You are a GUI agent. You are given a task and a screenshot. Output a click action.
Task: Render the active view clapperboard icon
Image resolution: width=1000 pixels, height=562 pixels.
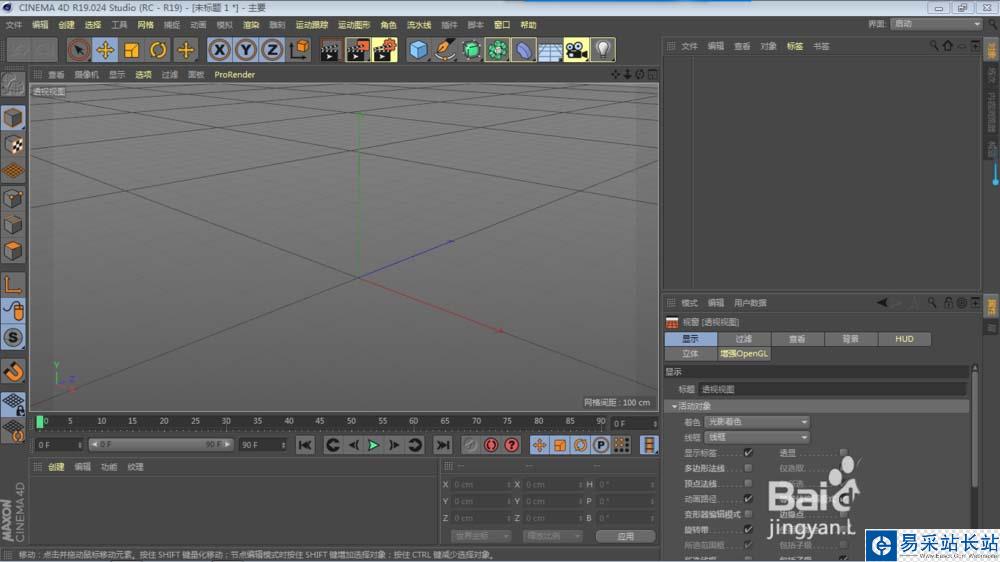[330, 50]
